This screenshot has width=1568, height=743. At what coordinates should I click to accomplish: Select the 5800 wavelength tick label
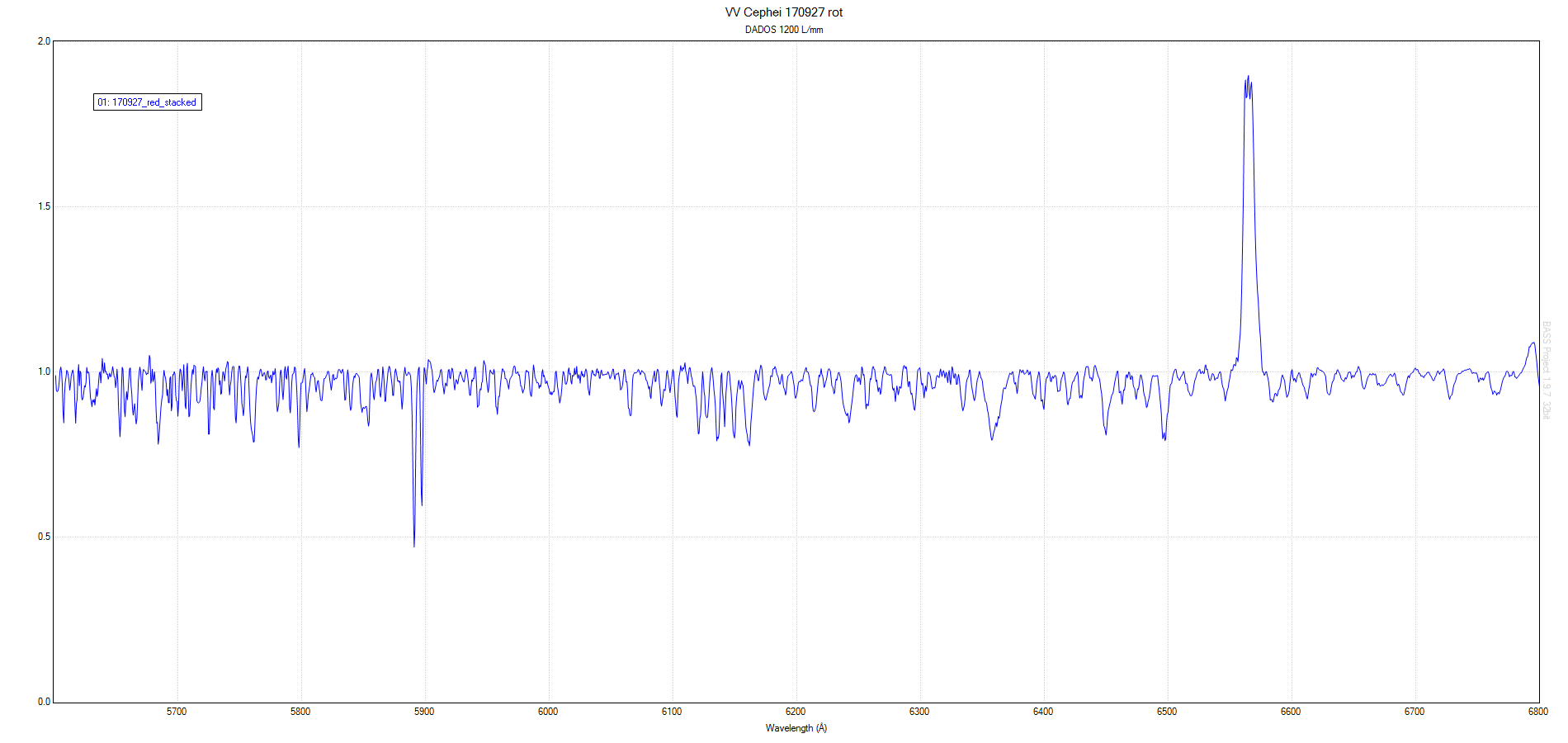[x=300, y=712]
